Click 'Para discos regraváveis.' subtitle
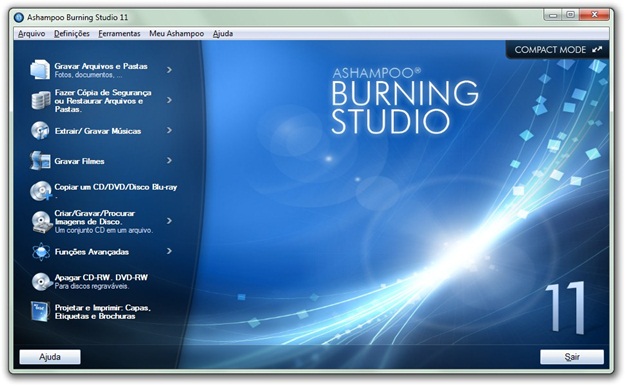The width and height of the screenshot is (625, 386). [x=92, y=286]
